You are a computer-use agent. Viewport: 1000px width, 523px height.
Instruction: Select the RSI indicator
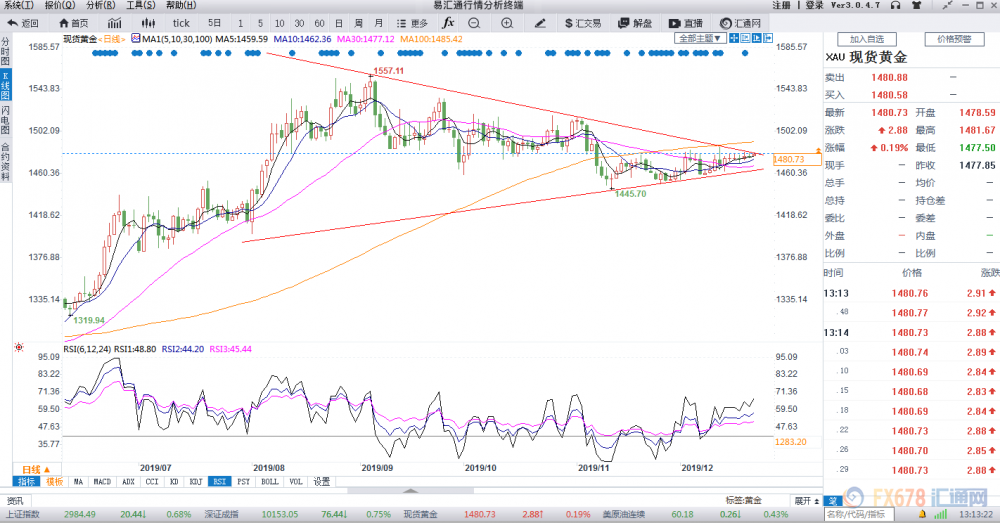[219, 482]
